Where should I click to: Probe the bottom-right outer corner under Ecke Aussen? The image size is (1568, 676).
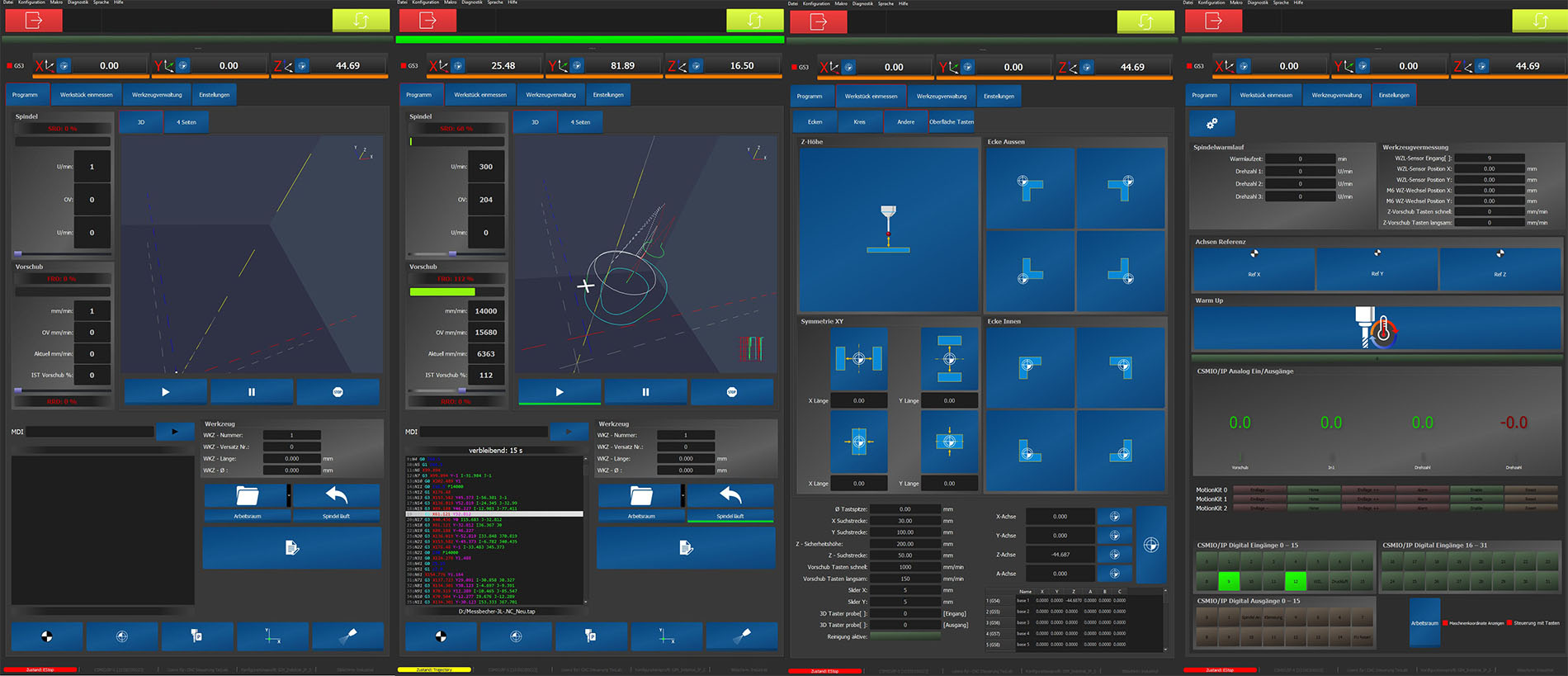pyautogui.click(x=1121, y=270)
